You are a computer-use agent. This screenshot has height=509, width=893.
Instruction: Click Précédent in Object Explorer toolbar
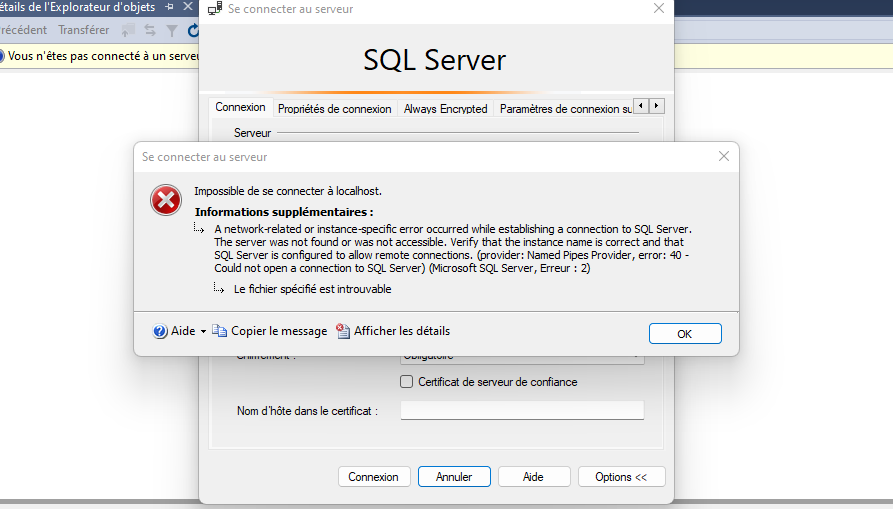click(23, 30)
